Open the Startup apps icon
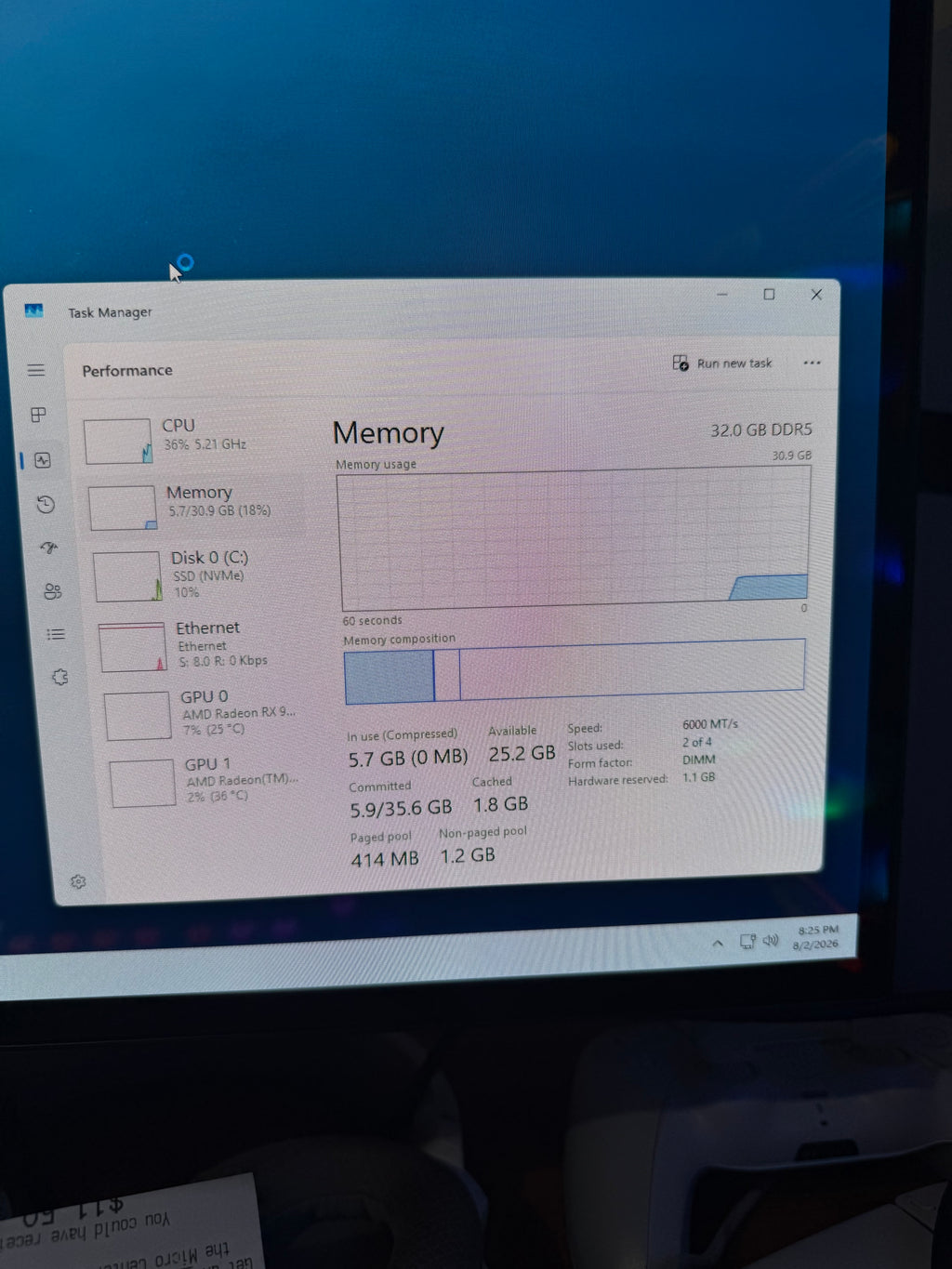The image size is (952, 1269). pos(49,548)
